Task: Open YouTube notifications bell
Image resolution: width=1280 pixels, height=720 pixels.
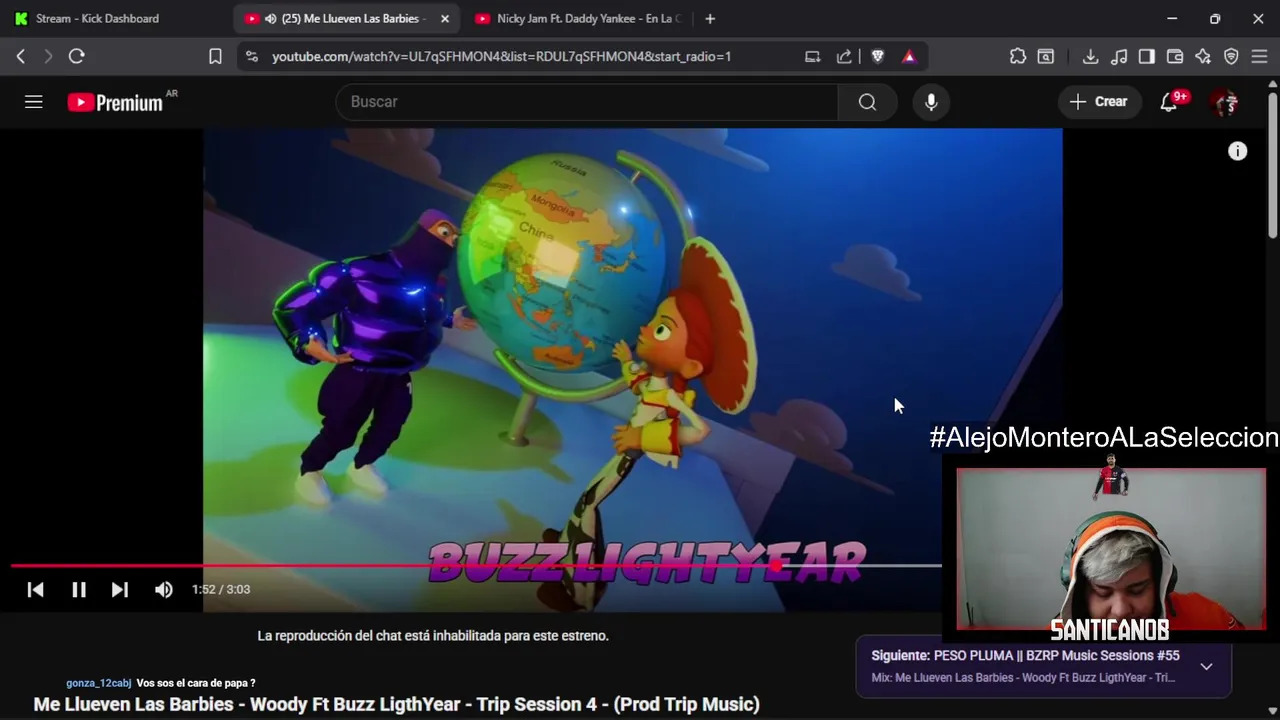Action: tap(1169, 102)
